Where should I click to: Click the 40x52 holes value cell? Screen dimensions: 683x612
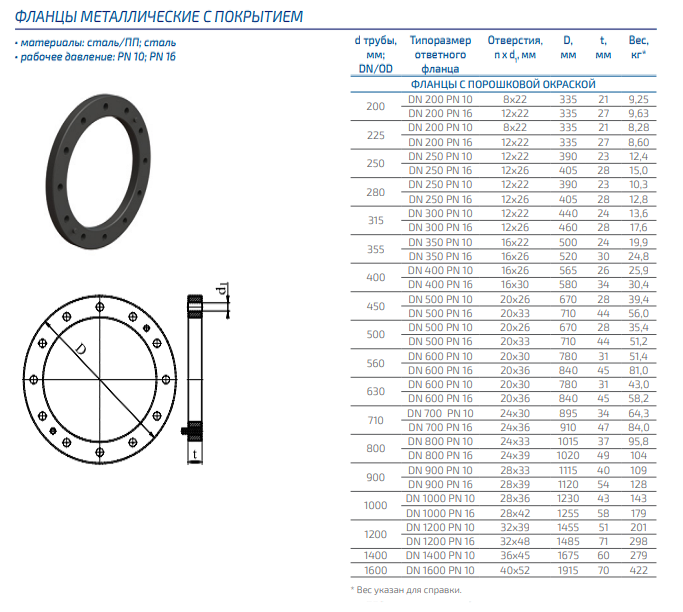click(x=514, y=570)
